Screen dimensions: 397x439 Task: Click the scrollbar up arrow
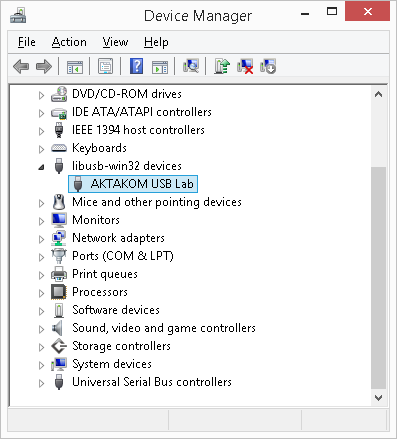coord(378,94)
